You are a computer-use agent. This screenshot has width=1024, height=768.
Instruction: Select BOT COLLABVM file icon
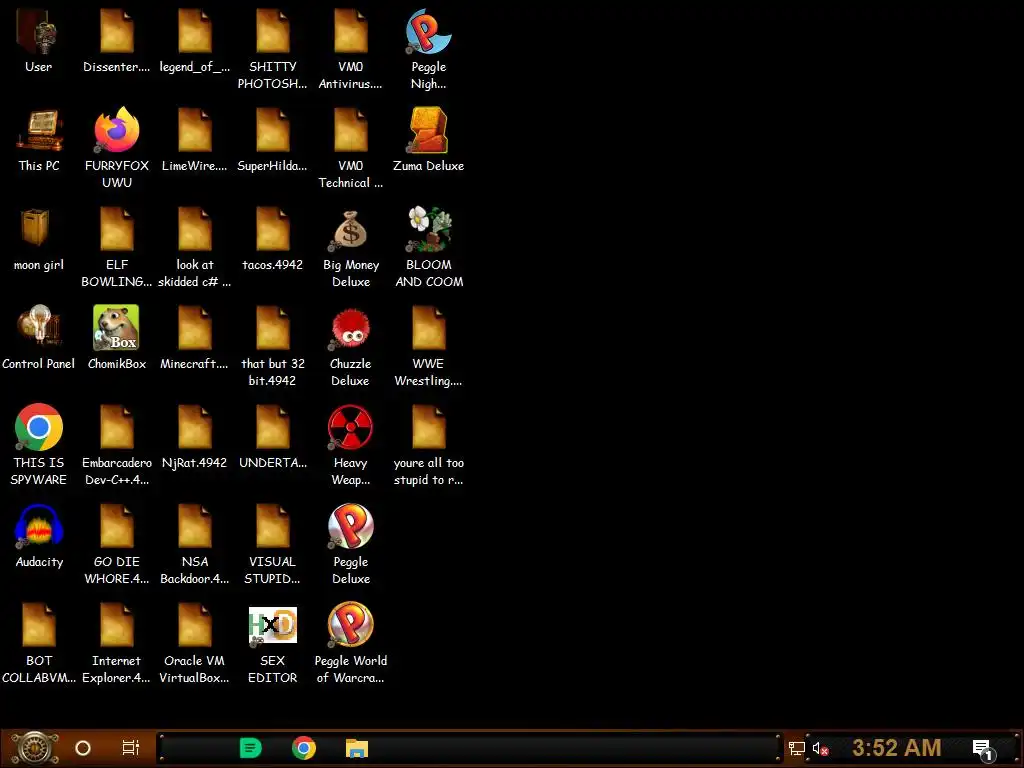point(39,625)
